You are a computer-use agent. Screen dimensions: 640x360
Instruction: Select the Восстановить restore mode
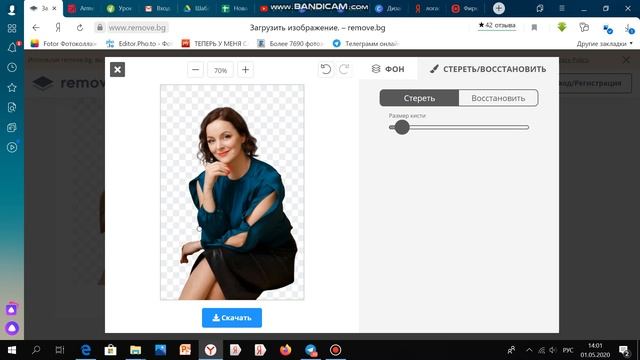(498, 98)
